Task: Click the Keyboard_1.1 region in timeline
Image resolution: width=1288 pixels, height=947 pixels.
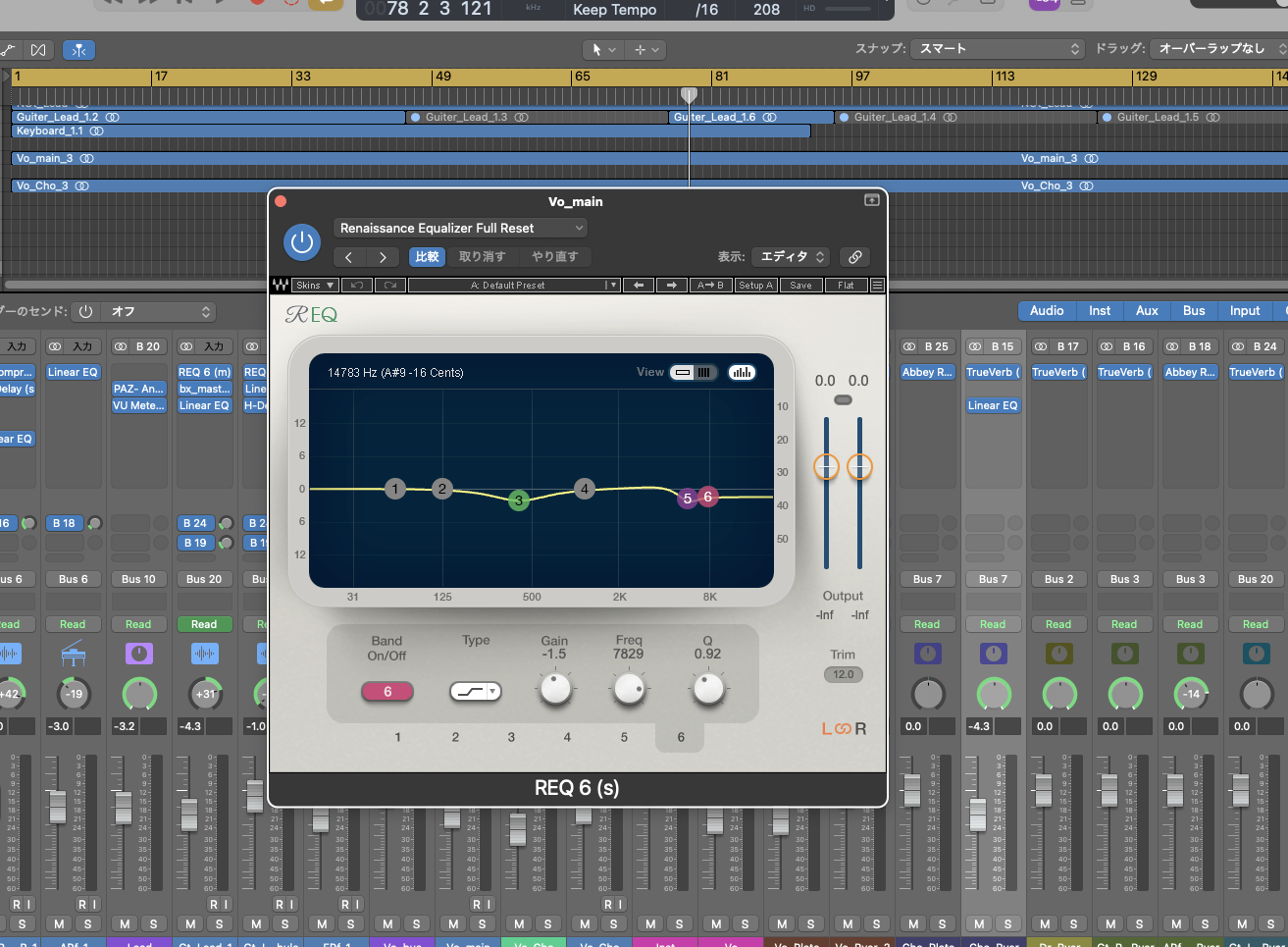Action: (411, 131)
